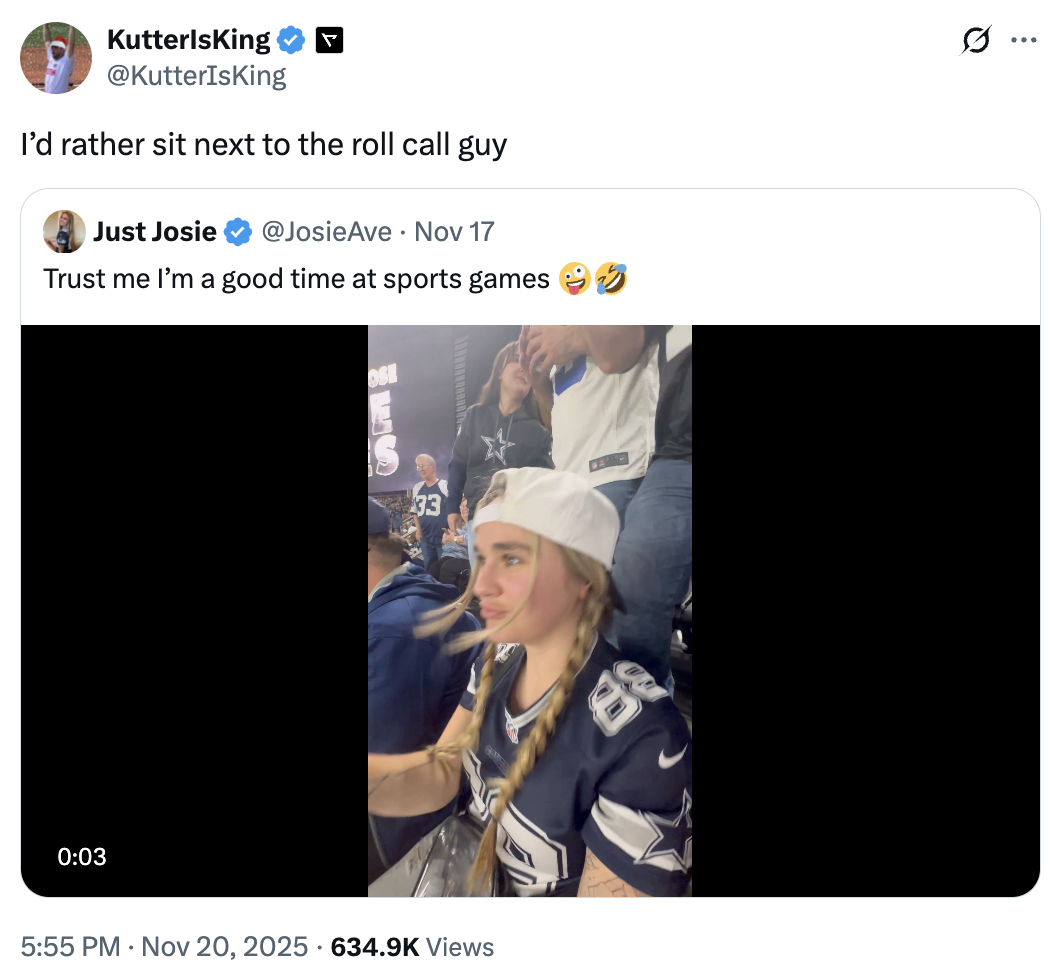Screen dimensions: 1050x980
Task: Open the @JosieAve handle link
Action: pos(326,232)
